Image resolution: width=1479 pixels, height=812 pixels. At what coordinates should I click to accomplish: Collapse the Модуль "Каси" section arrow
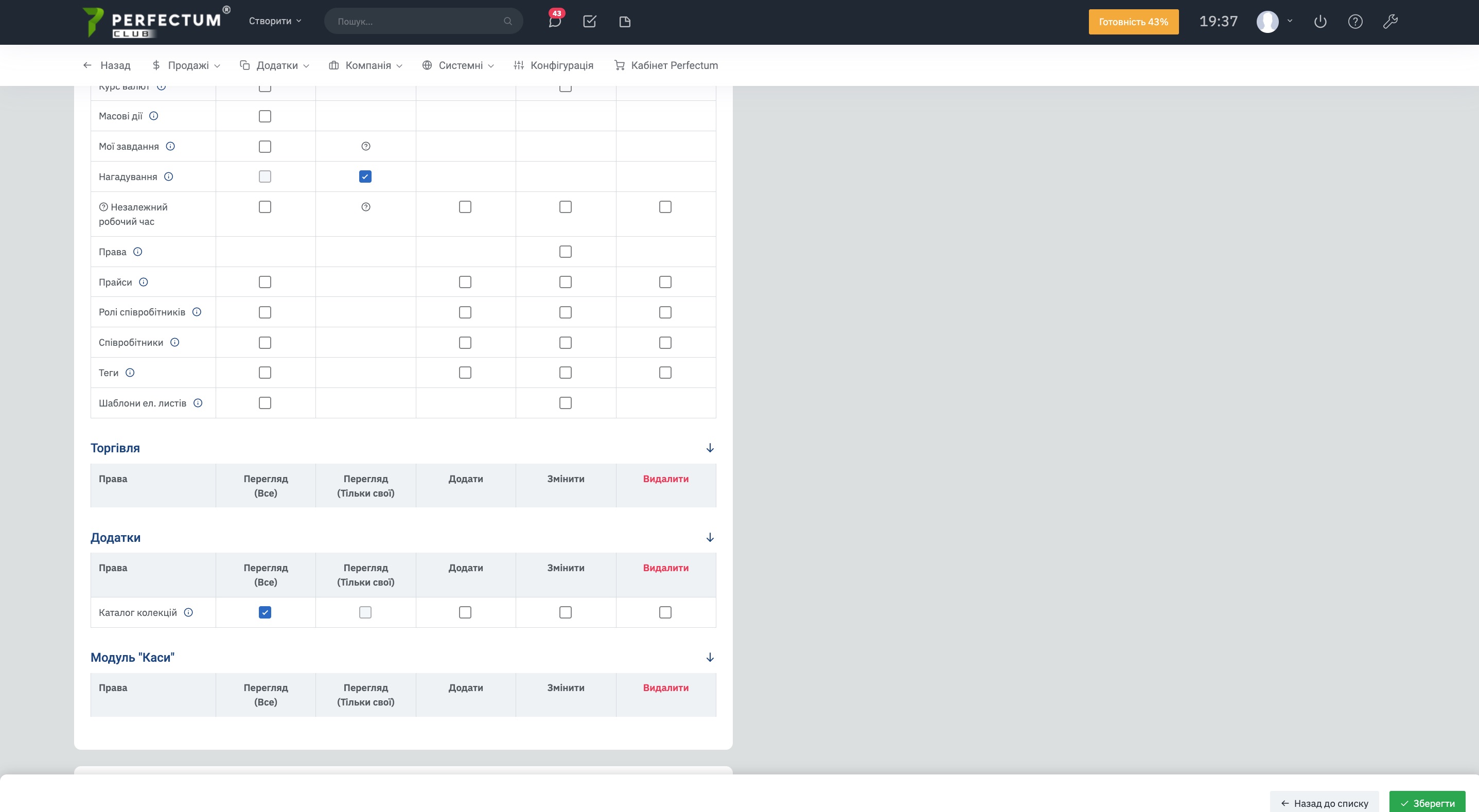[x=710, y=657]
